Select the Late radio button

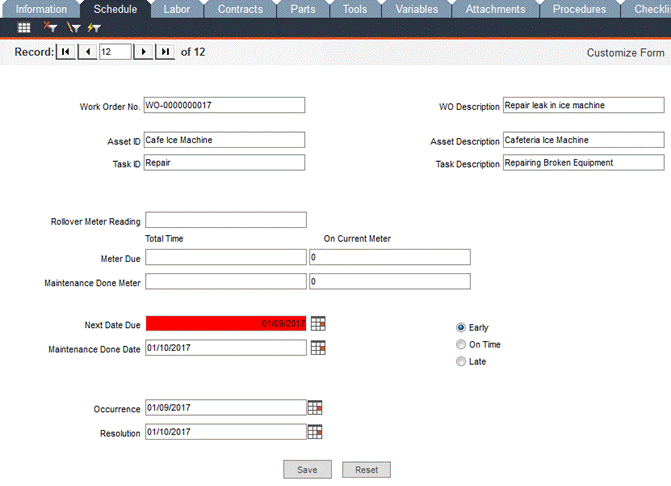461,361
